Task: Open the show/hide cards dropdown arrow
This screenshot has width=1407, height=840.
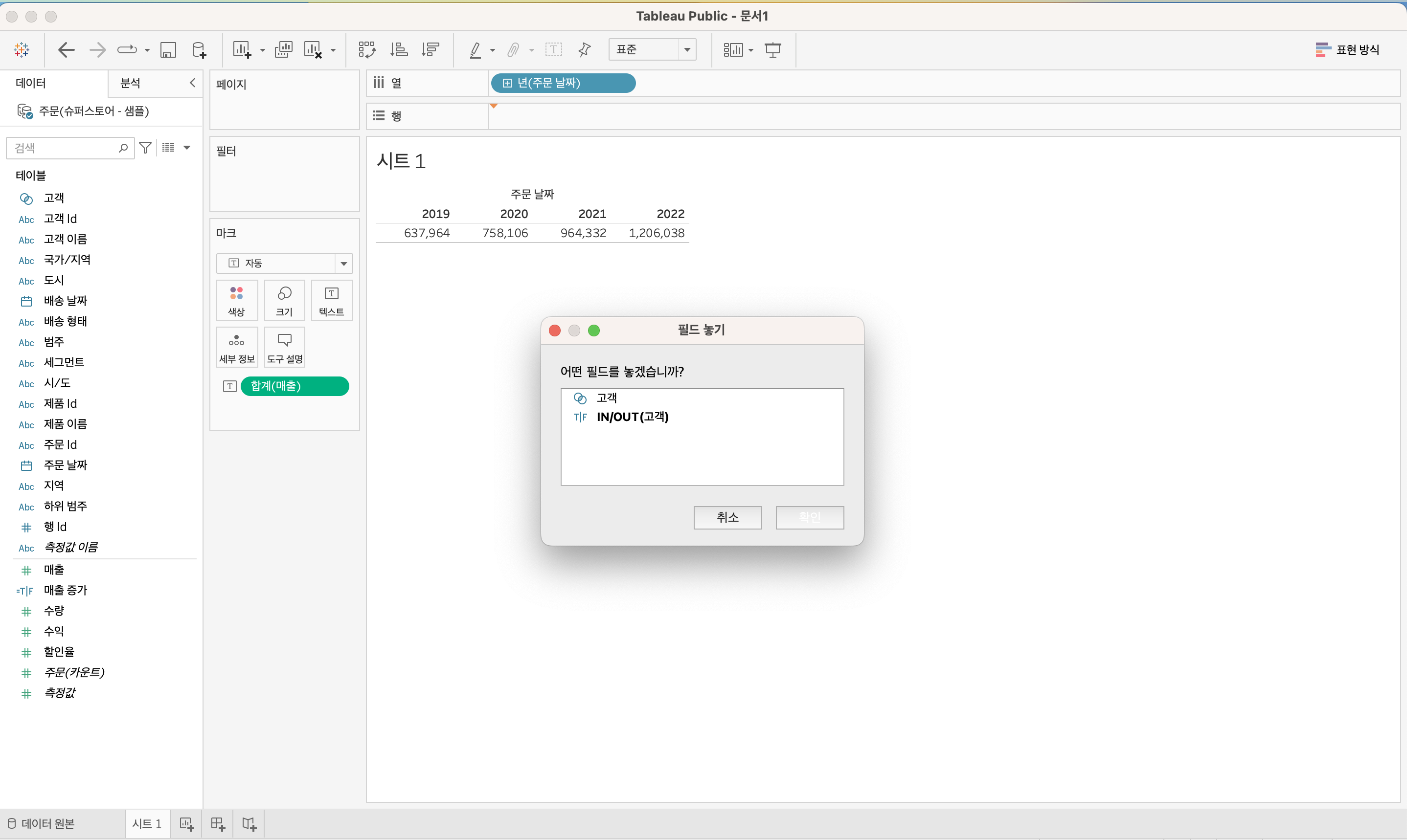Action: [751, 50]
